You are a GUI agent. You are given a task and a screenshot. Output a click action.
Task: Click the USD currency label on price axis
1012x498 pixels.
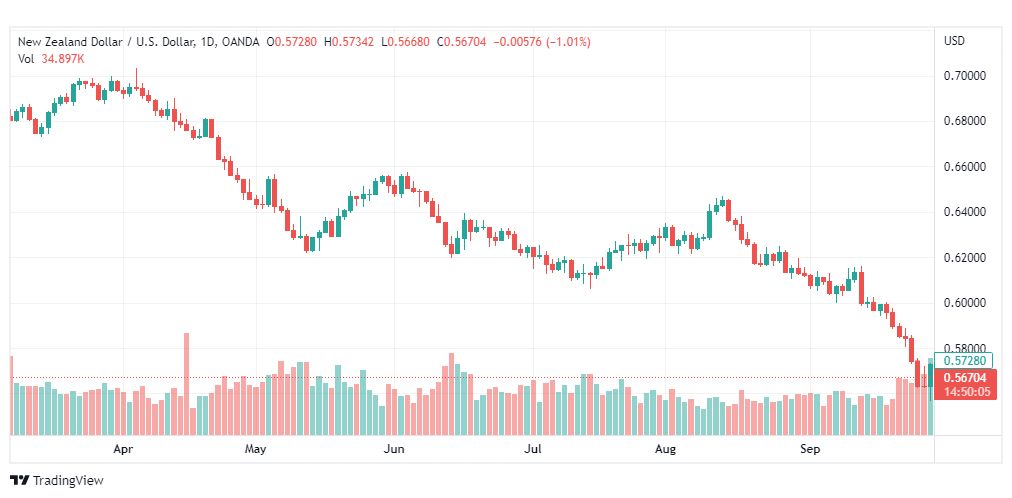point(955,41)
